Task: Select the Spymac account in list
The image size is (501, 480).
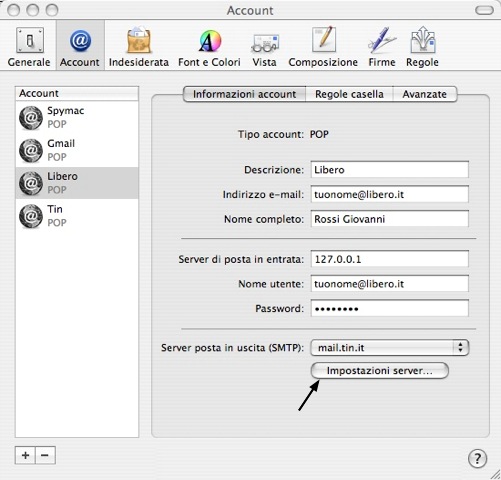Action: (x=77, y=117)
